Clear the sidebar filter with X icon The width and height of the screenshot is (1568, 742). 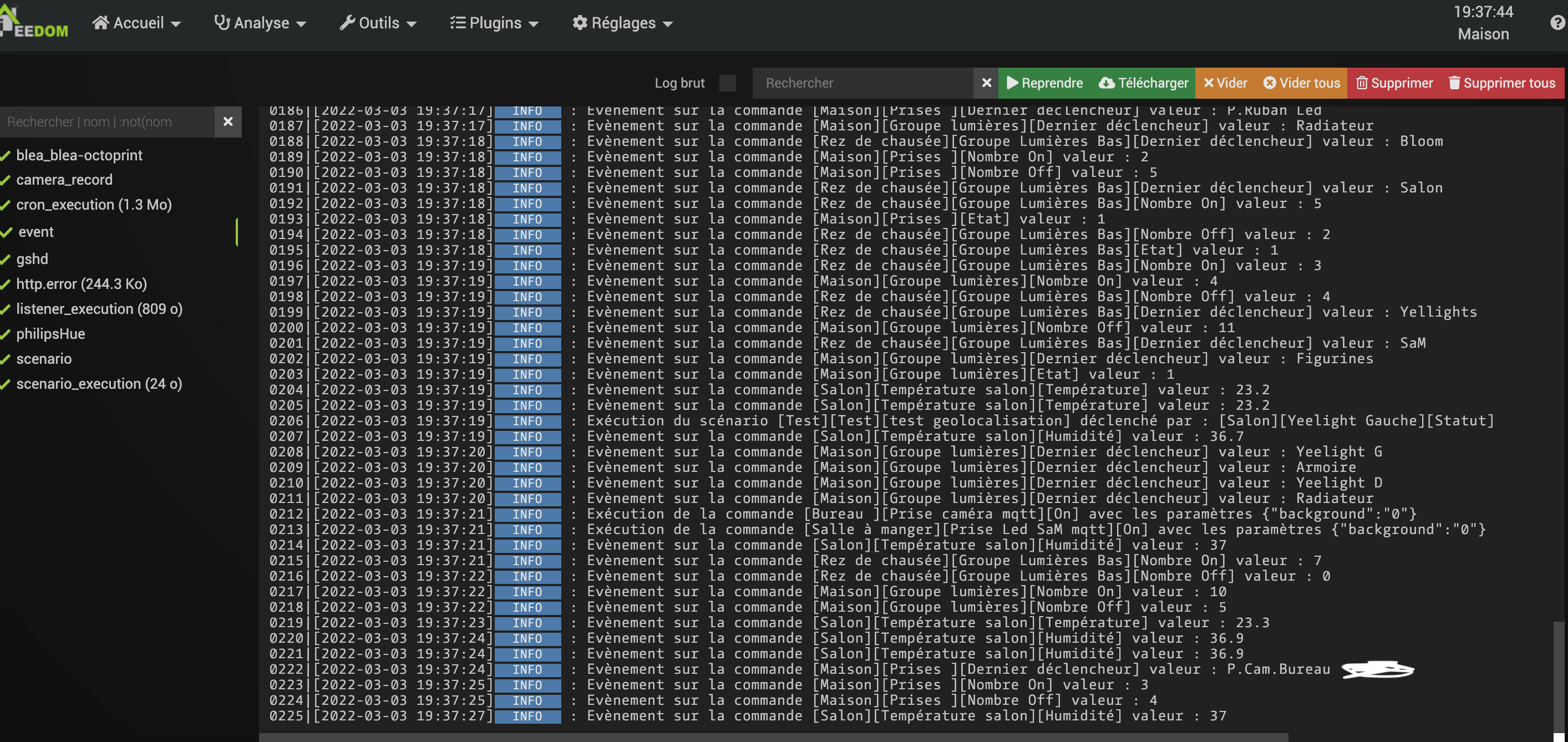pos(229,122)
